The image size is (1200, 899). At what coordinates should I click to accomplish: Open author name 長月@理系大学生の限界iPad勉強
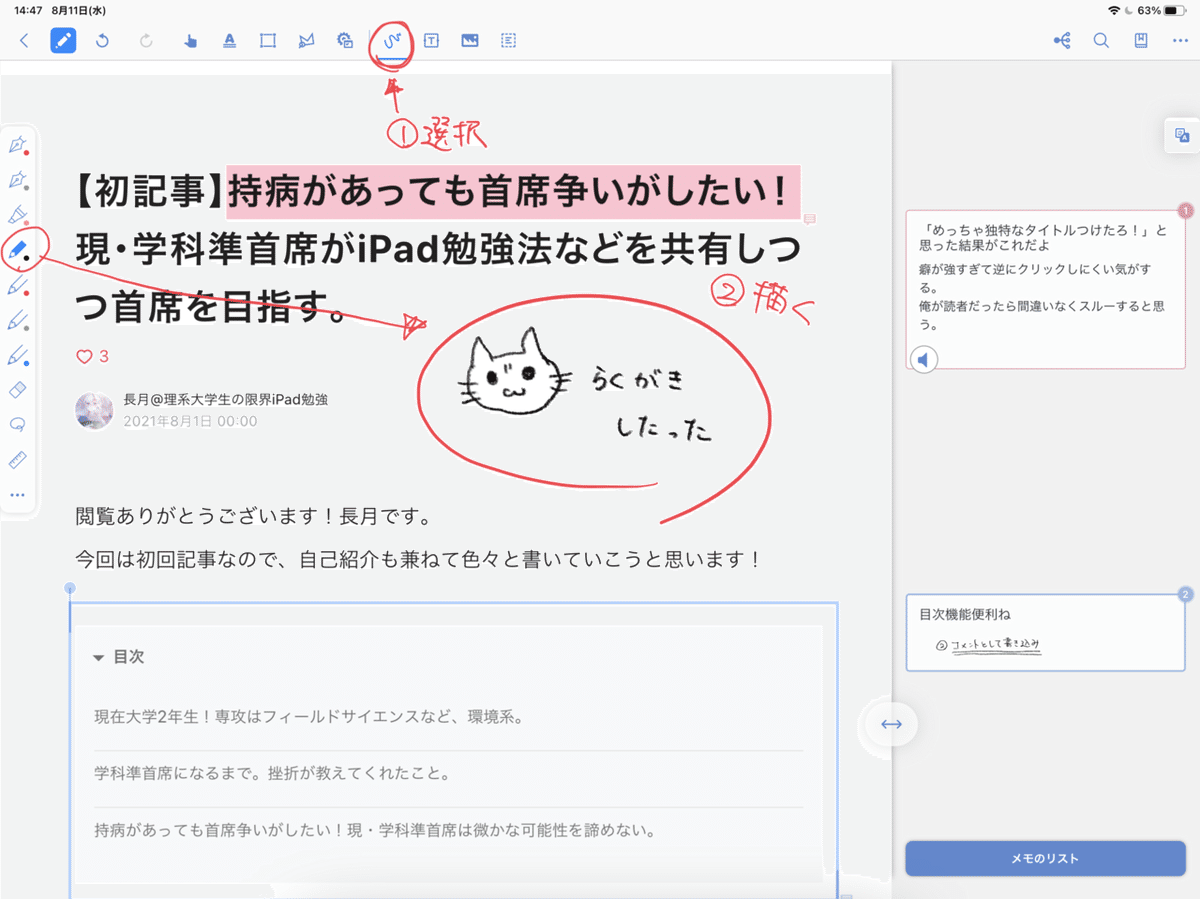(x=225, y=399)
